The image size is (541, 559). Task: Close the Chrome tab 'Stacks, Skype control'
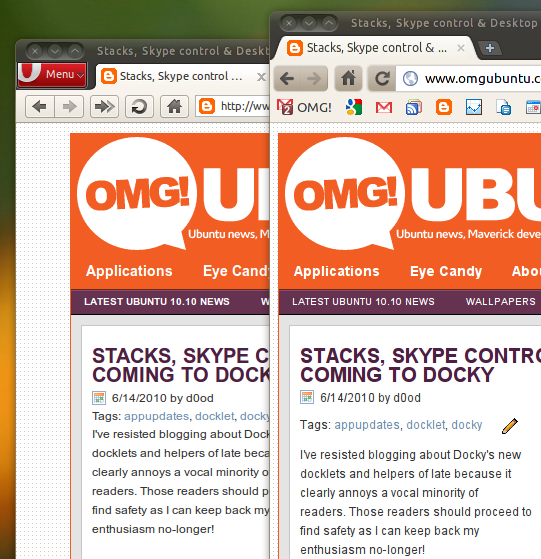click(x=461, y=48)
